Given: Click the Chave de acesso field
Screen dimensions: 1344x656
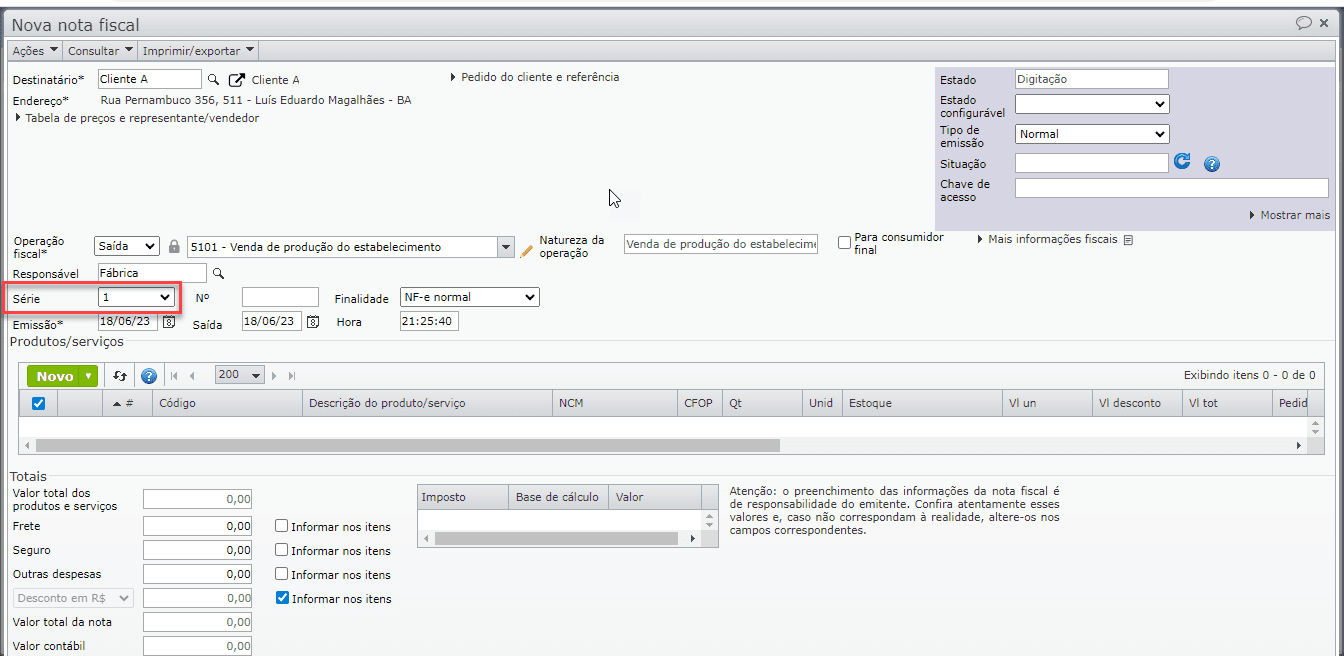Looking at the screenshot, I should coord(1172,188).
